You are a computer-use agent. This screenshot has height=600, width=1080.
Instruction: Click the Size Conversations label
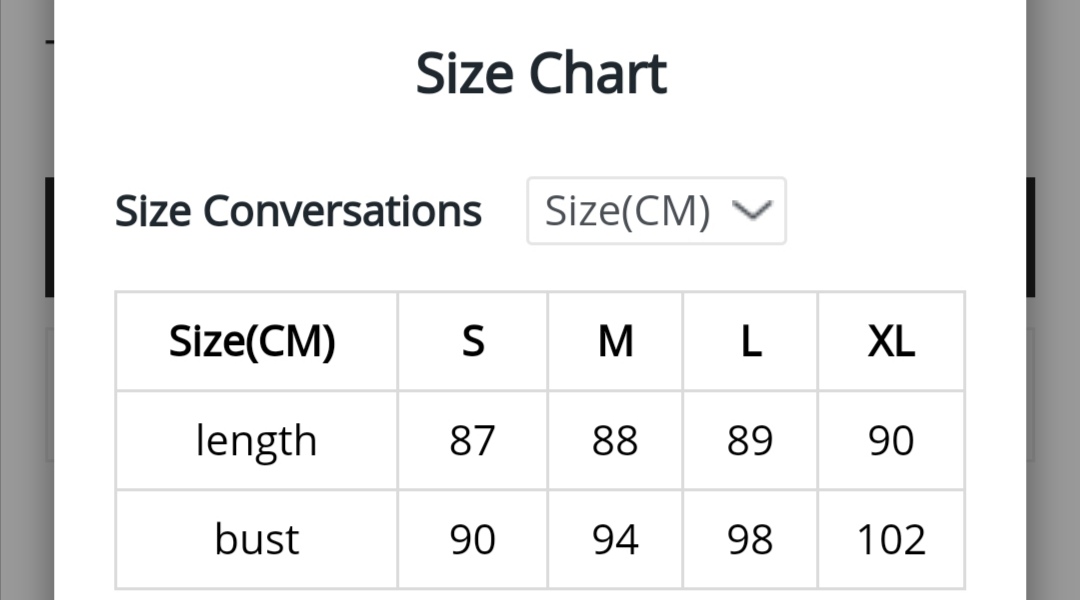pos(298,211)
